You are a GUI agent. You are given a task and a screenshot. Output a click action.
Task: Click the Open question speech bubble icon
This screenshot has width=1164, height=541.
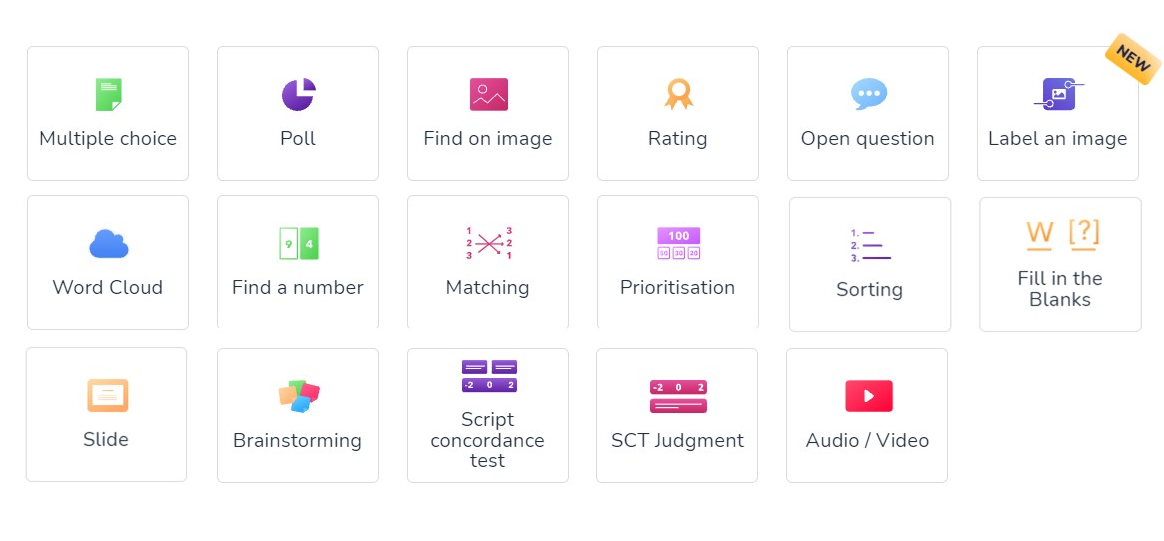point(869,94)
